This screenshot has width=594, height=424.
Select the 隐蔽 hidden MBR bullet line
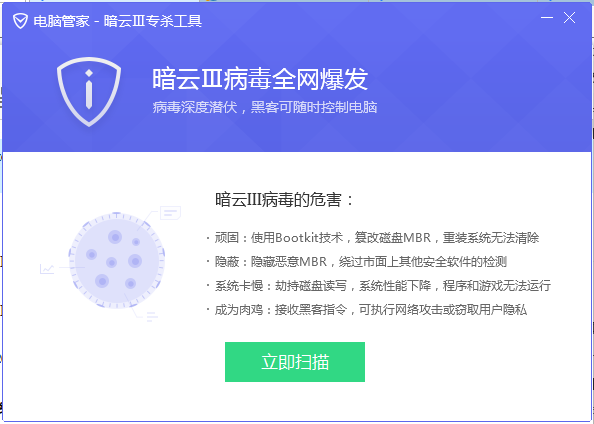[357, 261]
